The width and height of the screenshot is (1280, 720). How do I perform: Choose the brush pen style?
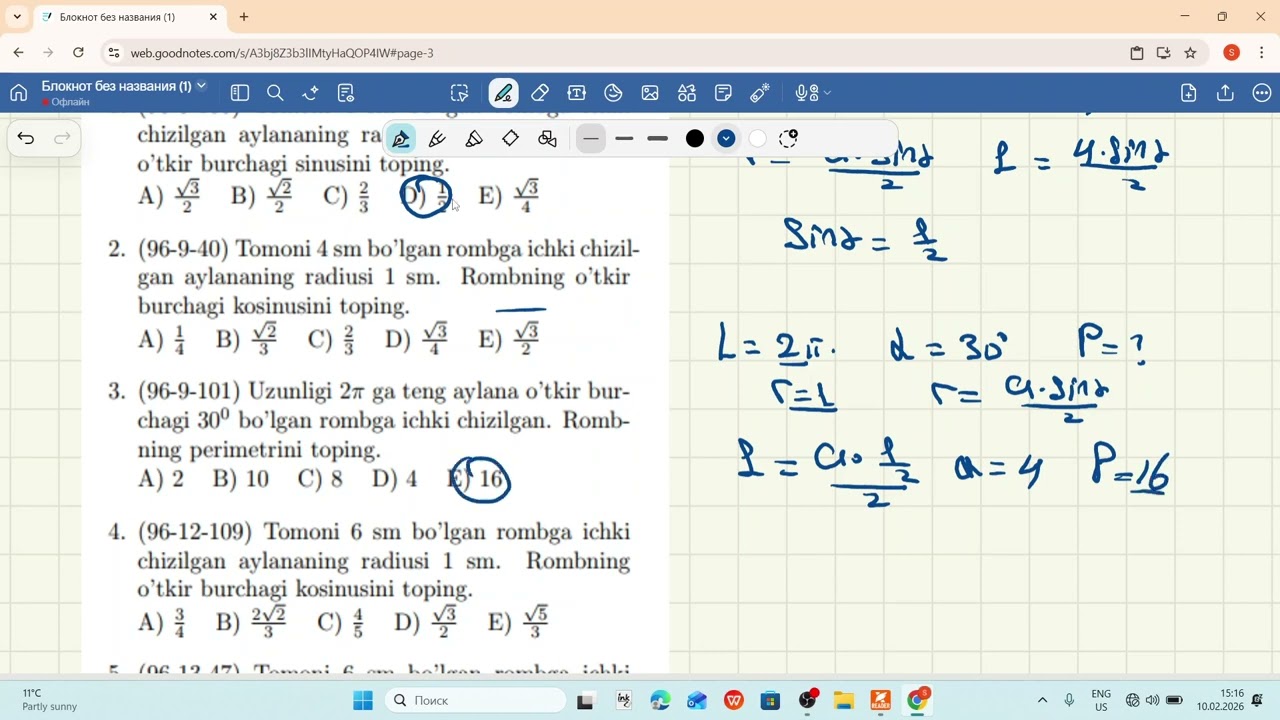[437, 138]
